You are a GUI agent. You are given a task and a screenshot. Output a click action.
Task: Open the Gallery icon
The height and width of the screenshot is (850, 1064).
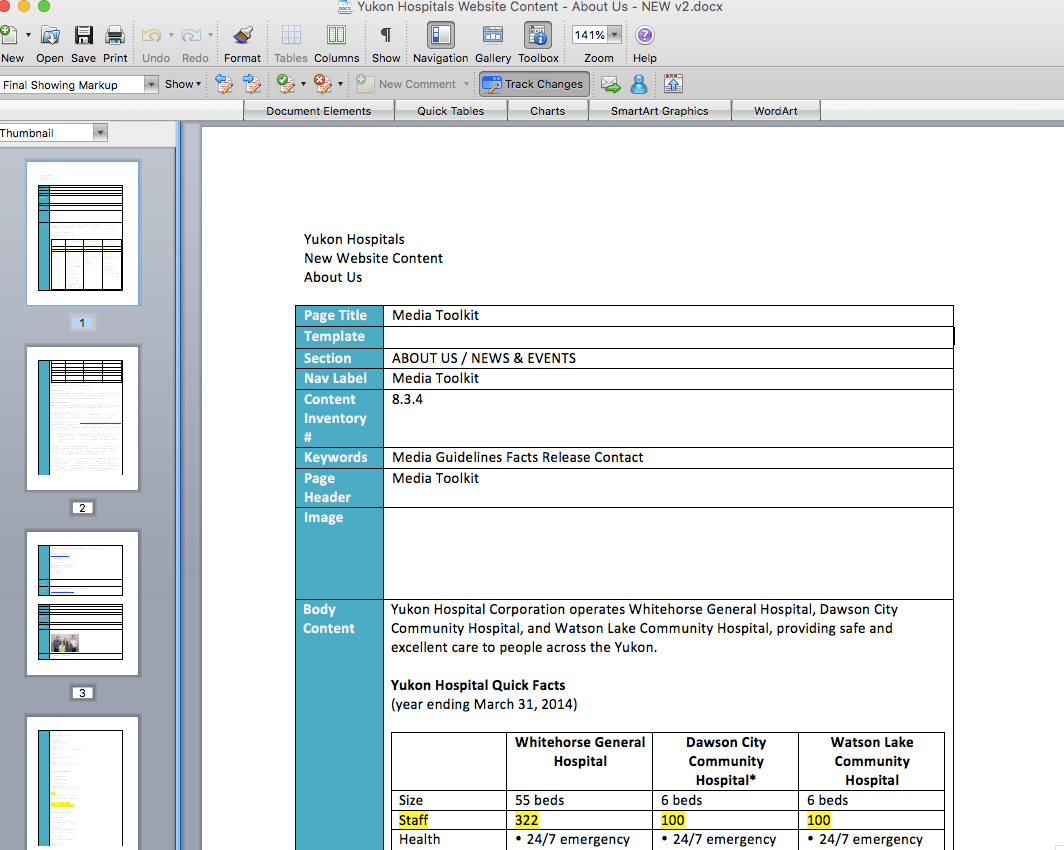tap(493, 35)
